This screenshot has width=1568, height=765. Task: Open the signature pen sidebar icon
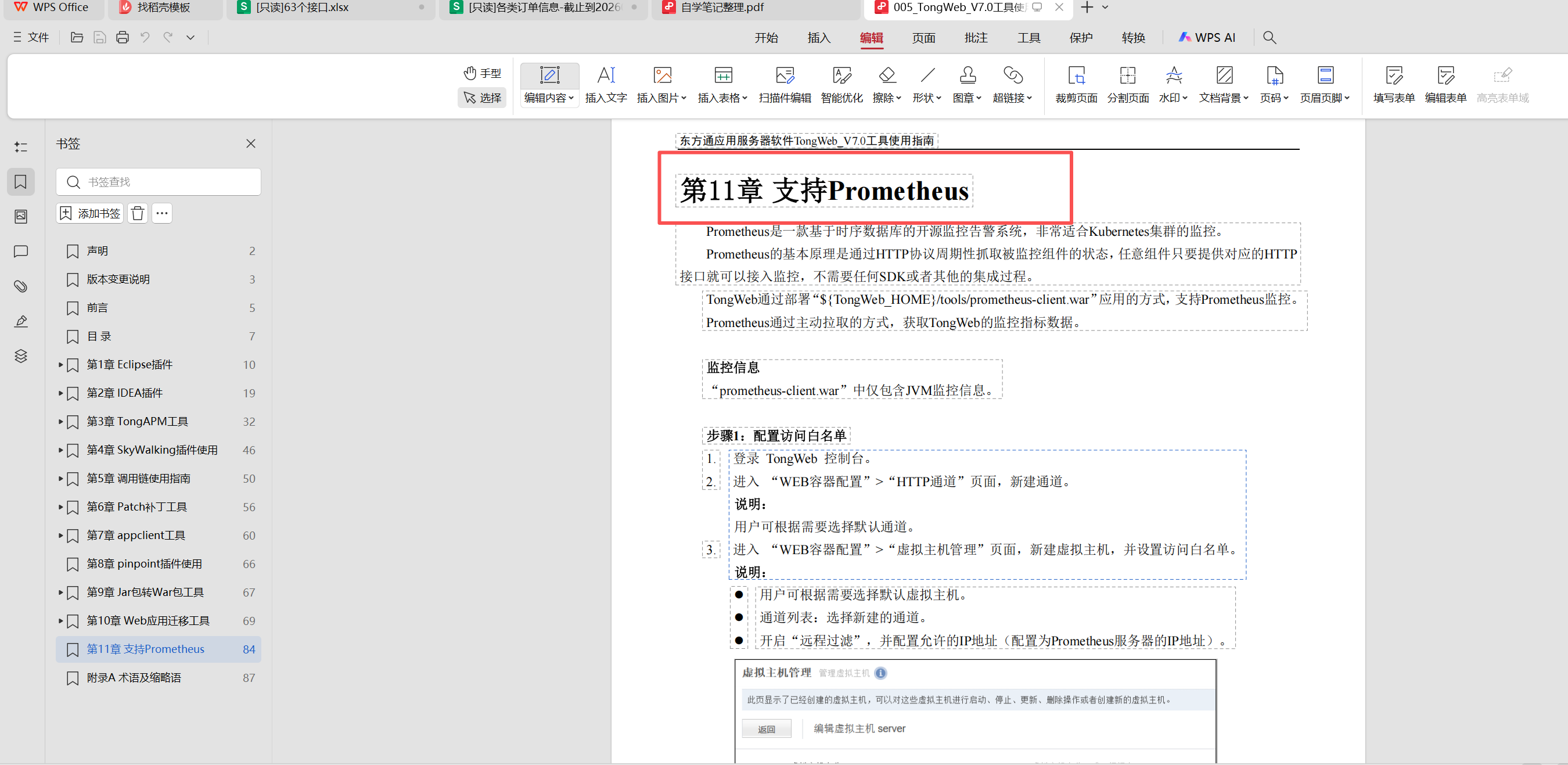pyautogui.click(x=21, y=321)
